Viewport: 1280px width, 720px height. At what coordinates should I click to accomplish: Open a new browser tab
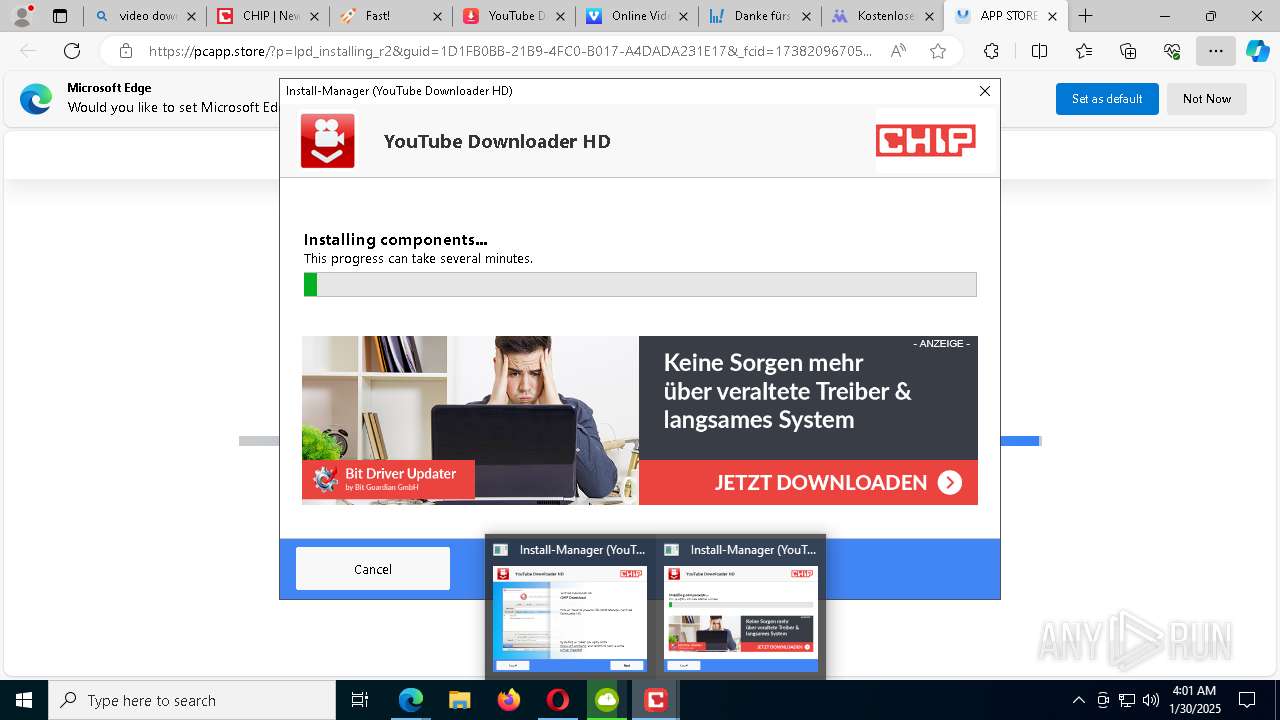[1085, 16]
